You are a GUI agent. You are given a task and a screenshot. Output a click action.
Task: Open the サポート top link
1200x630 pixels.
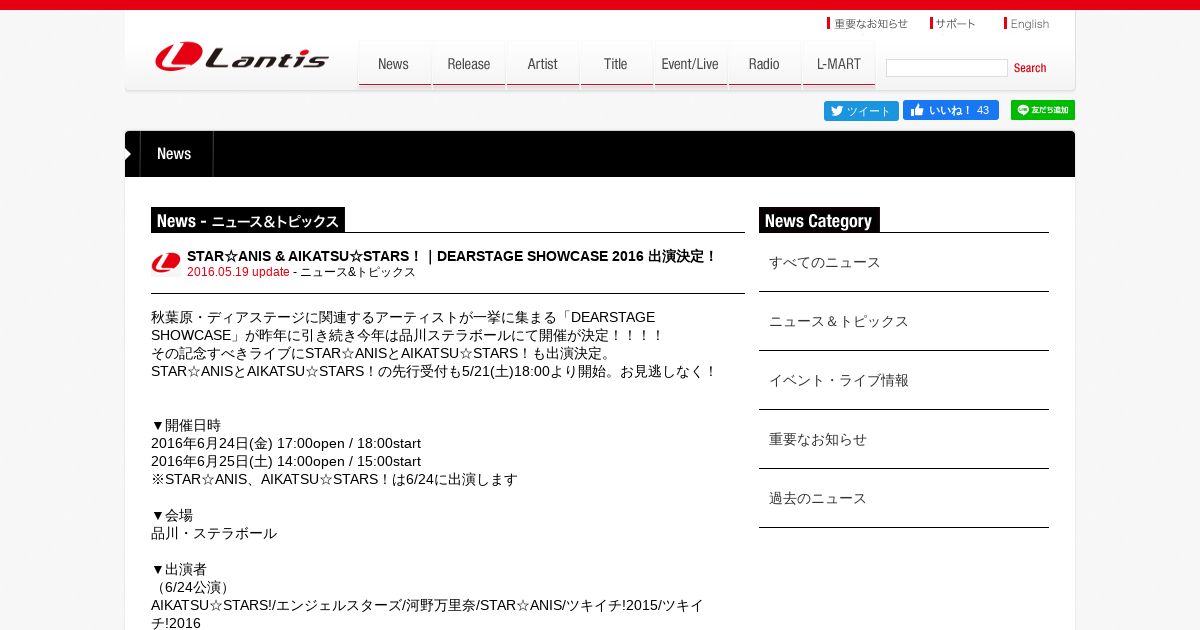point(953,23)
